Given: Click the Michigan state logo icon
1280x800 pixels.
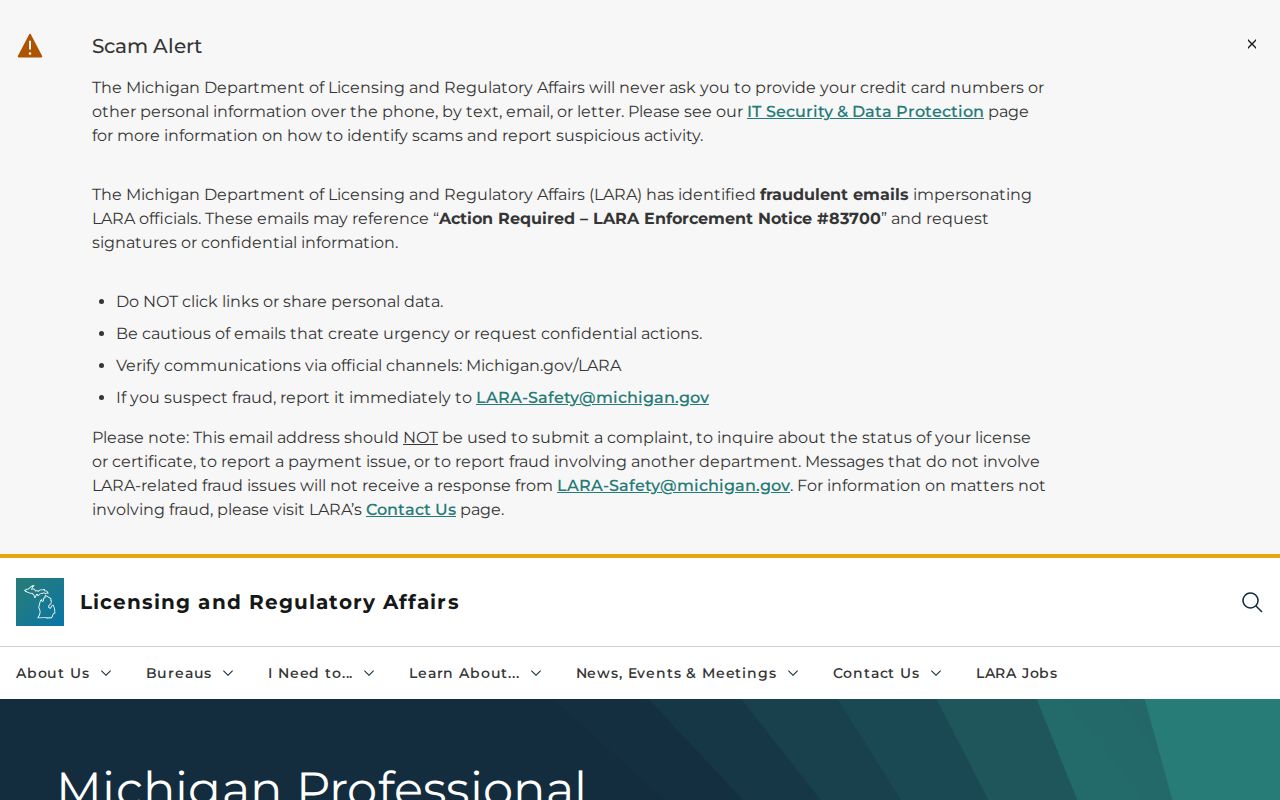Looking at the screenshot, I should pyautogui.click(x=40, y=602).
